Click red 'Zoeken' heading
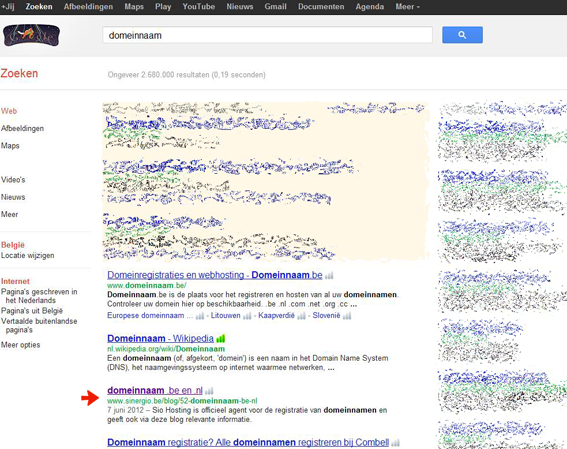The image size is (567, 449). tap(19, 73)
